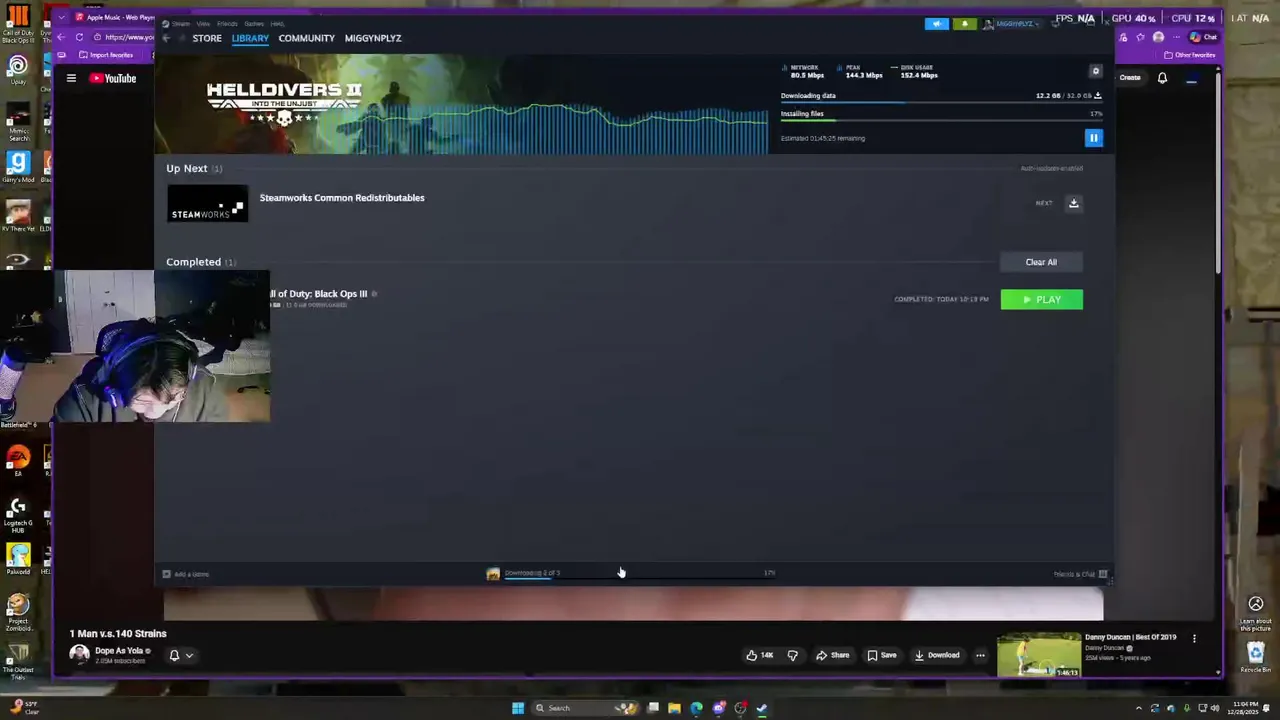Screen dimensions: 1280x720
Task: Open Steam from the taskbar
Action: [x=762, y=708]
